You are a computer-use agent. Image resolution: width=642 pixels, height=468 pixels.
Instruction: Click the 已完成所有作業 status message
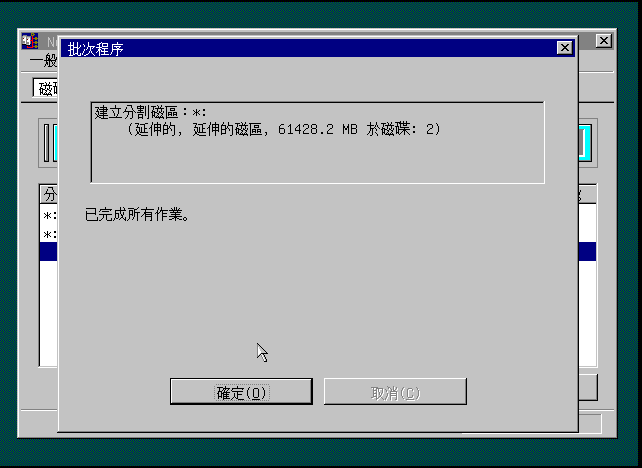137,214
